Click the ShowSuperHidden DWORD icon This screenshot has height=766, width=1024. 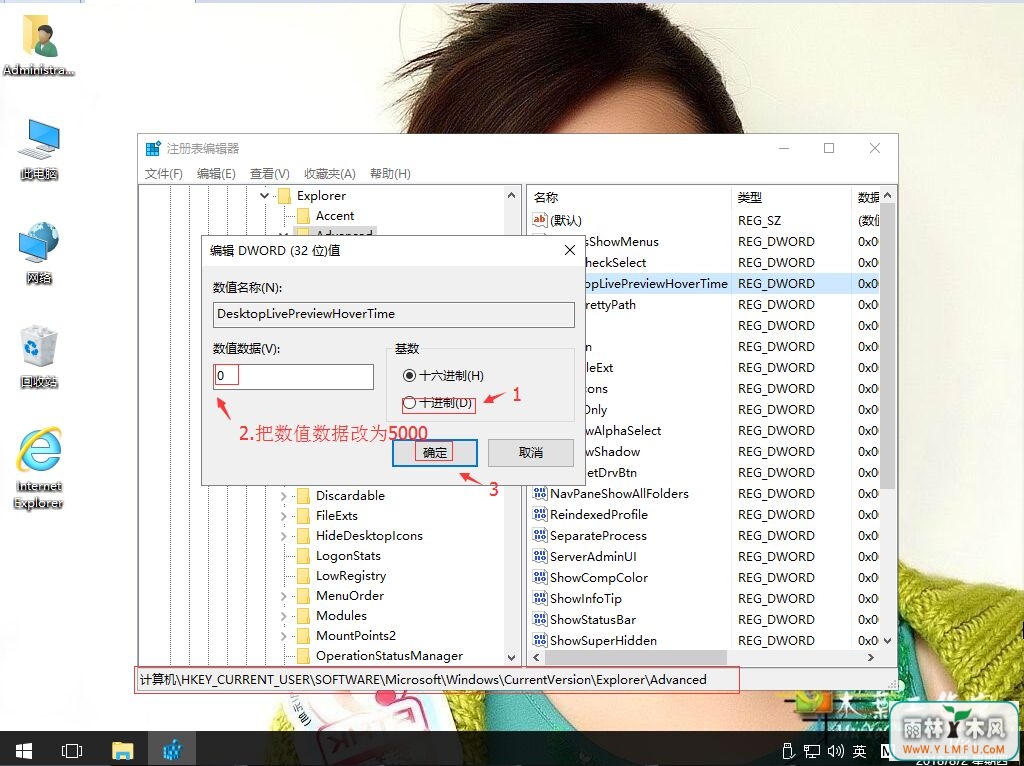539,639
